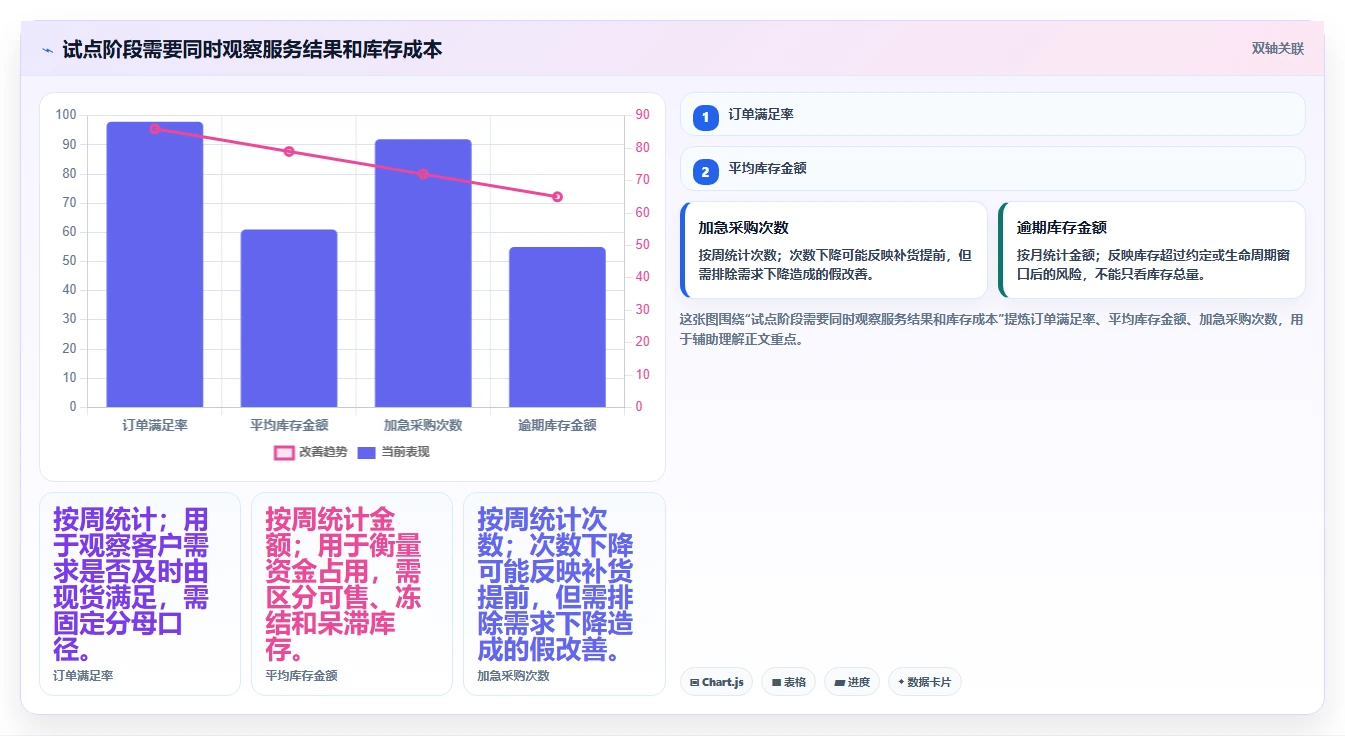Click the 逾期库存金额 card heading on the right

coord(1062,228)
